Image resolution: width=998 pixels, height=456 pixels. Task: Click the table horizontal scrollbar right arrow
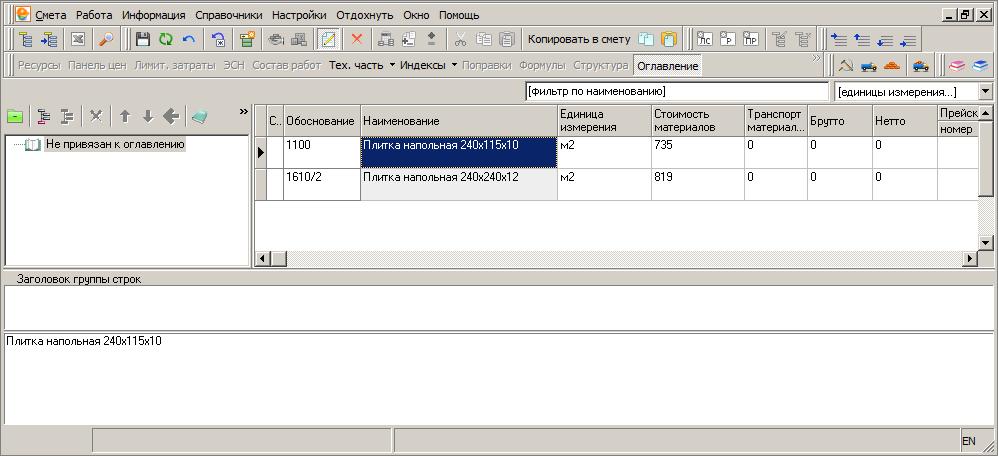click(x=971, y=258)
